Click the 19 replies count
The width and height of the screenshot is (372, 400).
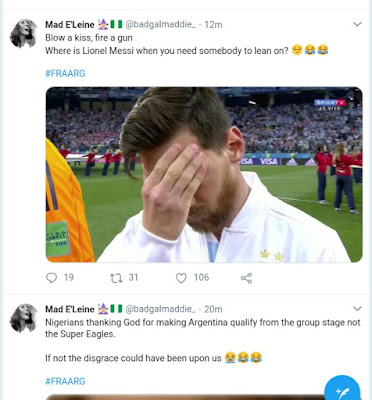pos(69,277)
